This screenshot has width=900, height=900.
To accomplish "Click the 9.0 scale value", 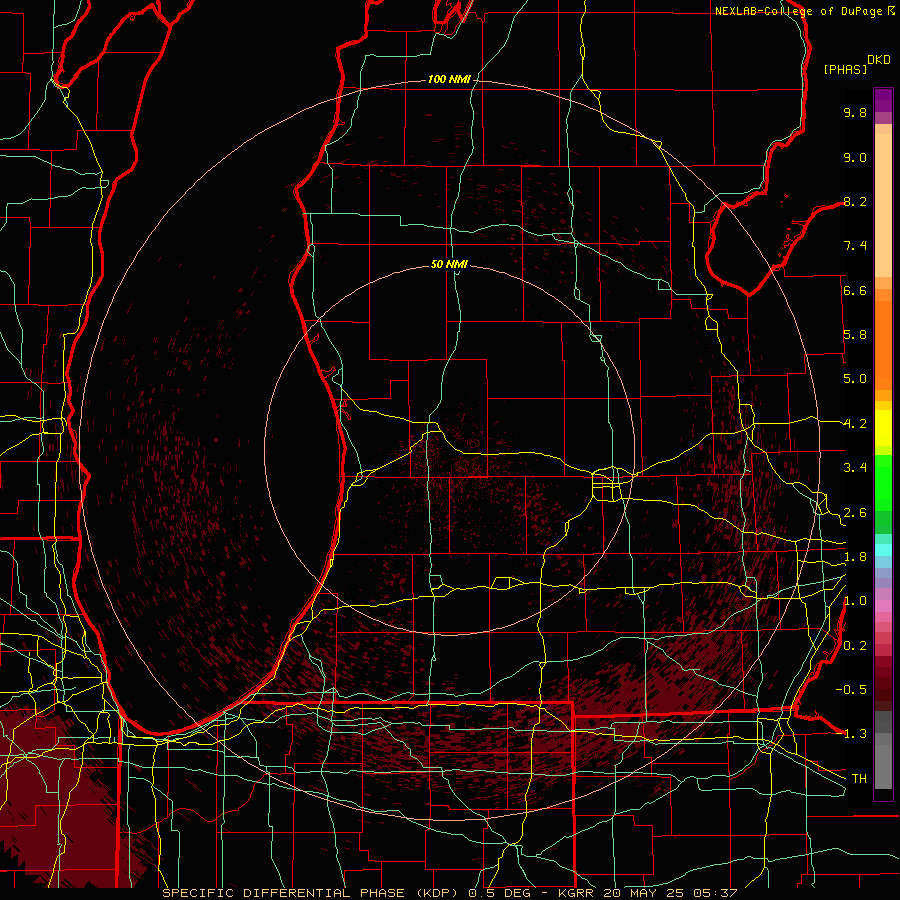I will point(855,157).
